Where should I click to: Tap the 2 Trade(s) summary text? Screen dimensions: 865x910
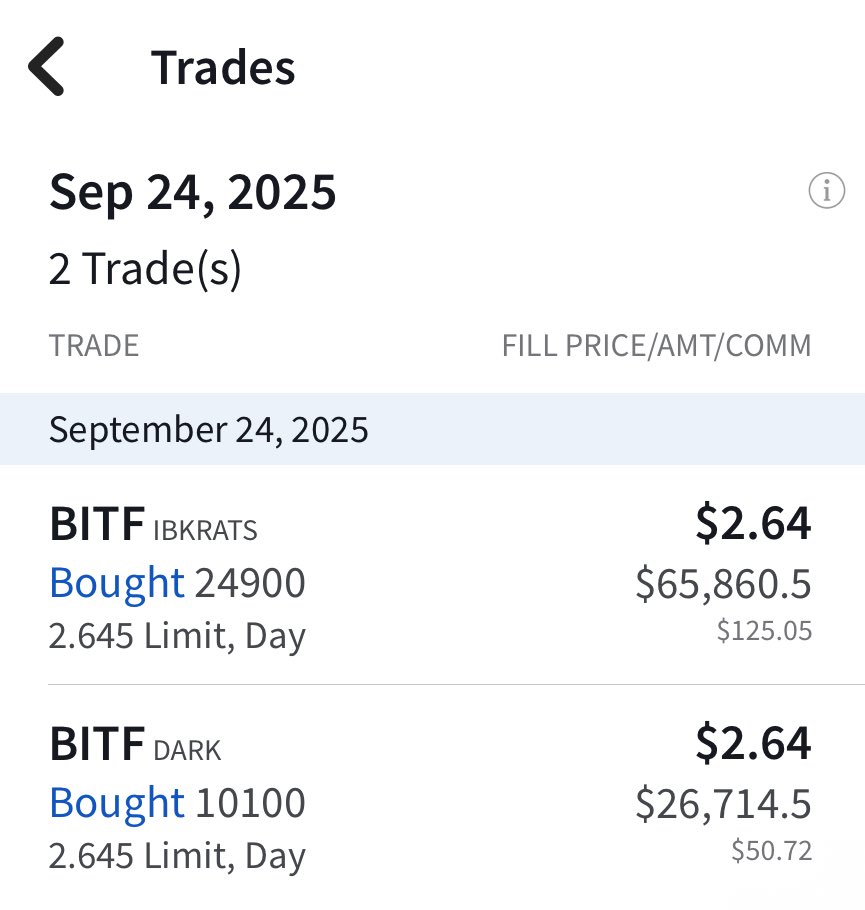coord(145,269)
